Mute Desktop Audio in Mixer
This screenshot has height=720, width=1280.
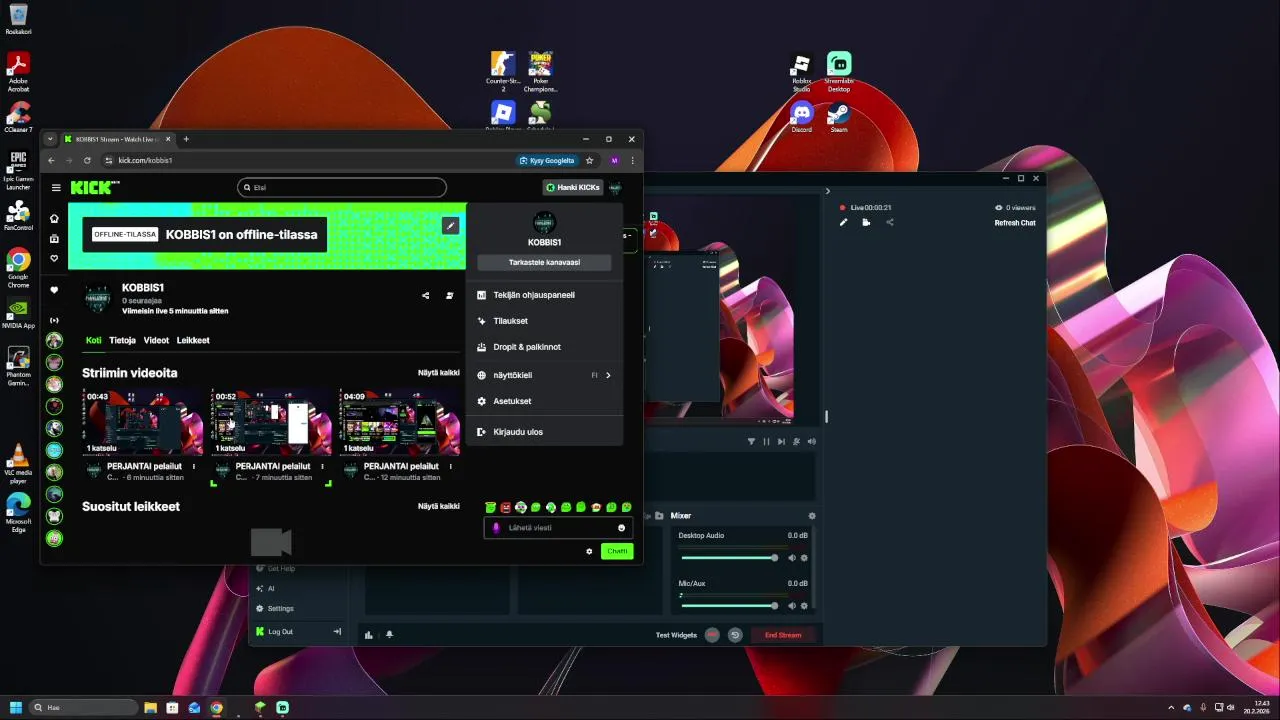(792, 558)
